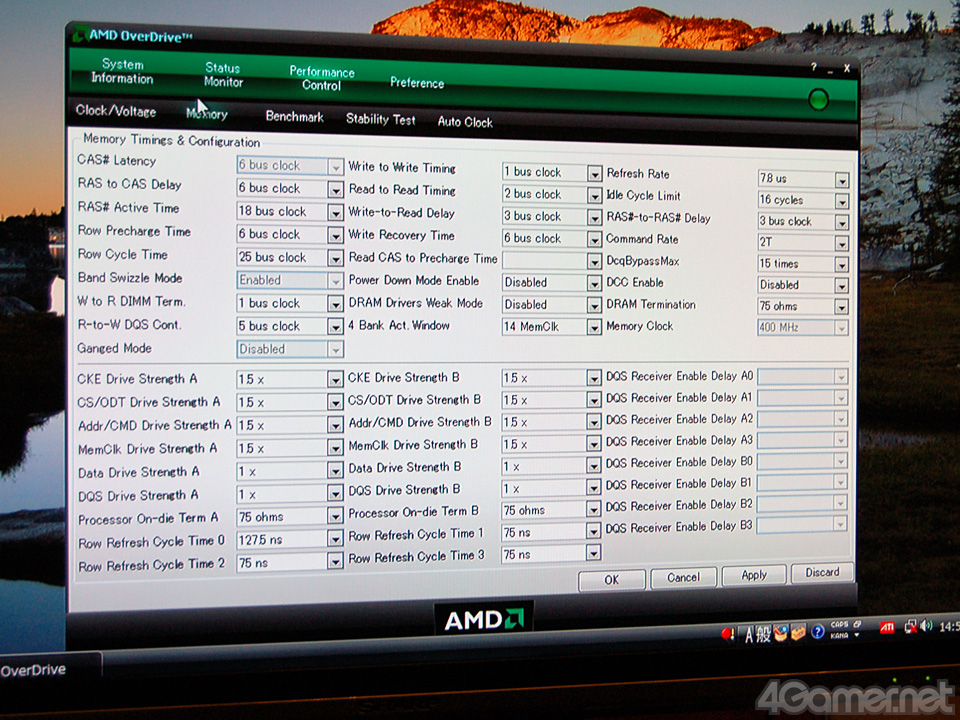Switch to the Stability Test sub-tab
This screenshot has width=960, height=720.
380,119
